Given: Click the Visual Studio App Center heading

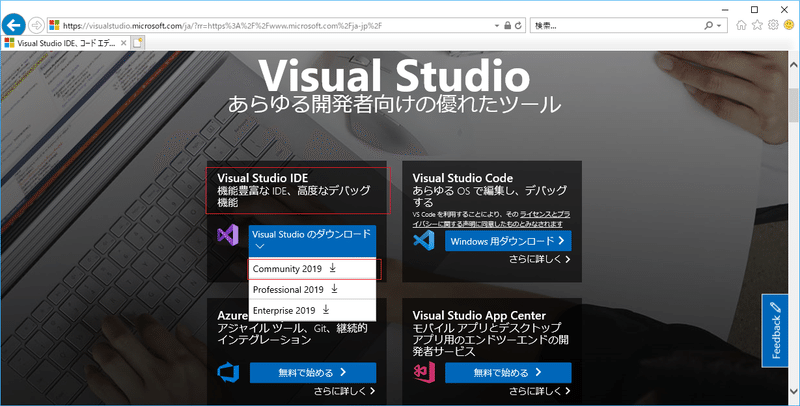Looking at the screenshot, I should tap(479, 315).
